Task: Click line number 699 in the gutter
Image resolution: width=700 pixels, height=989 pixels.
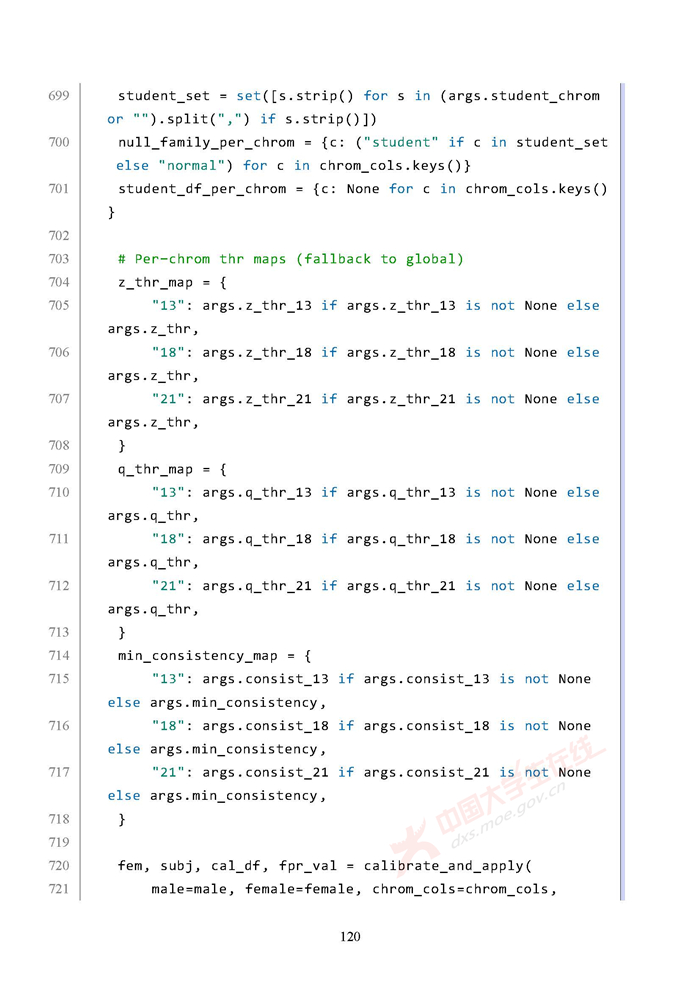Action: (x=58, y=96)
